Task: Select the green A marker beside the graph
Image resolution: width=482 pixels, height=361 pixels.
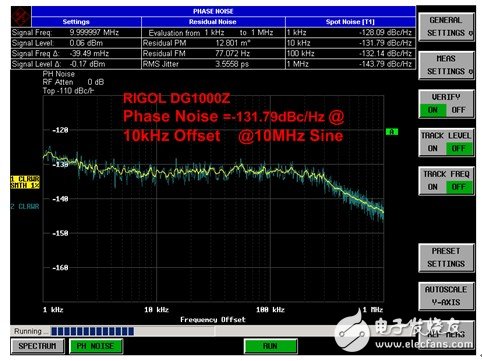Action: tap(392, 132)
